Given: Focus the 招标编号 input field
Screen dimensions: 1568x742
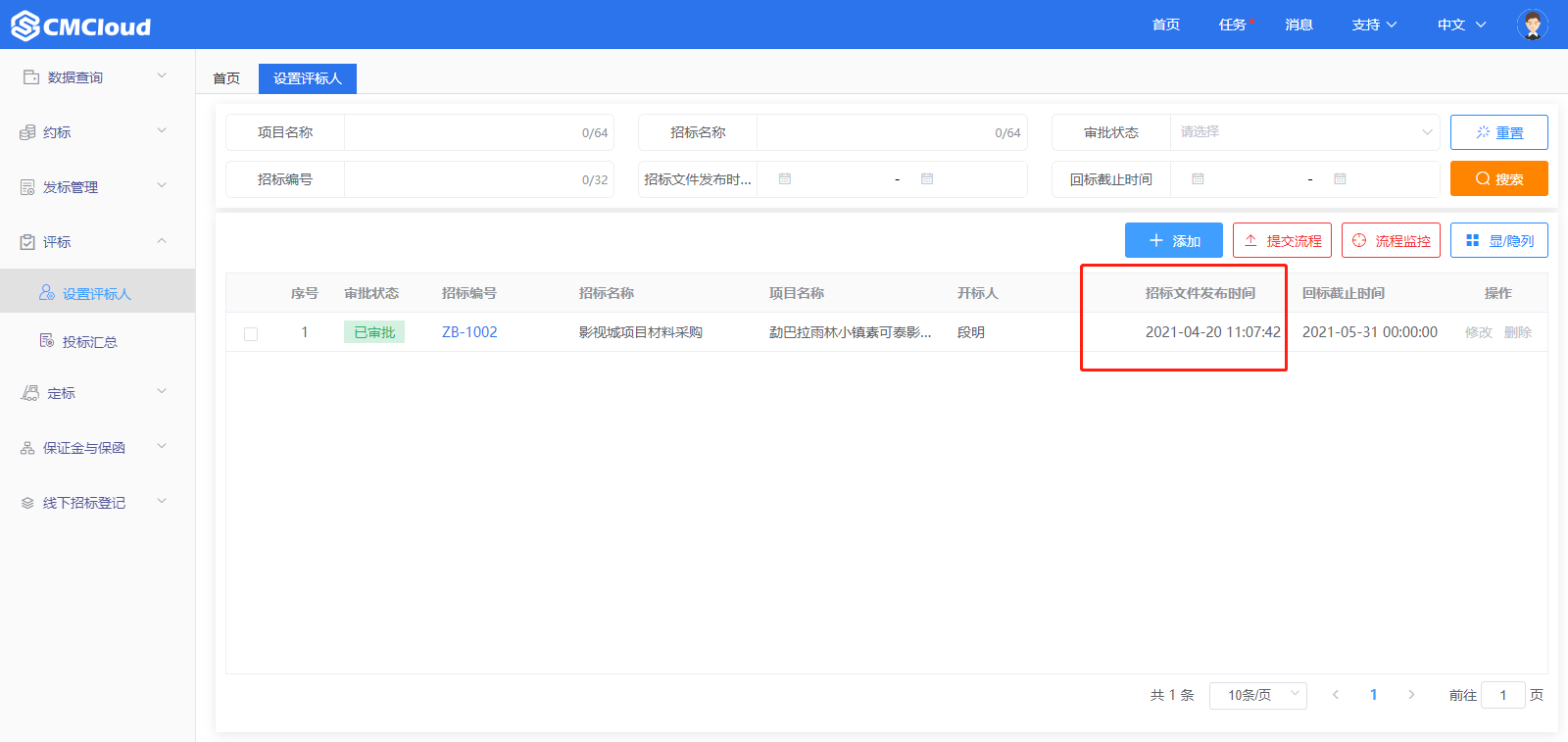Looking at the screenshot, I should (x=479, y=179).
